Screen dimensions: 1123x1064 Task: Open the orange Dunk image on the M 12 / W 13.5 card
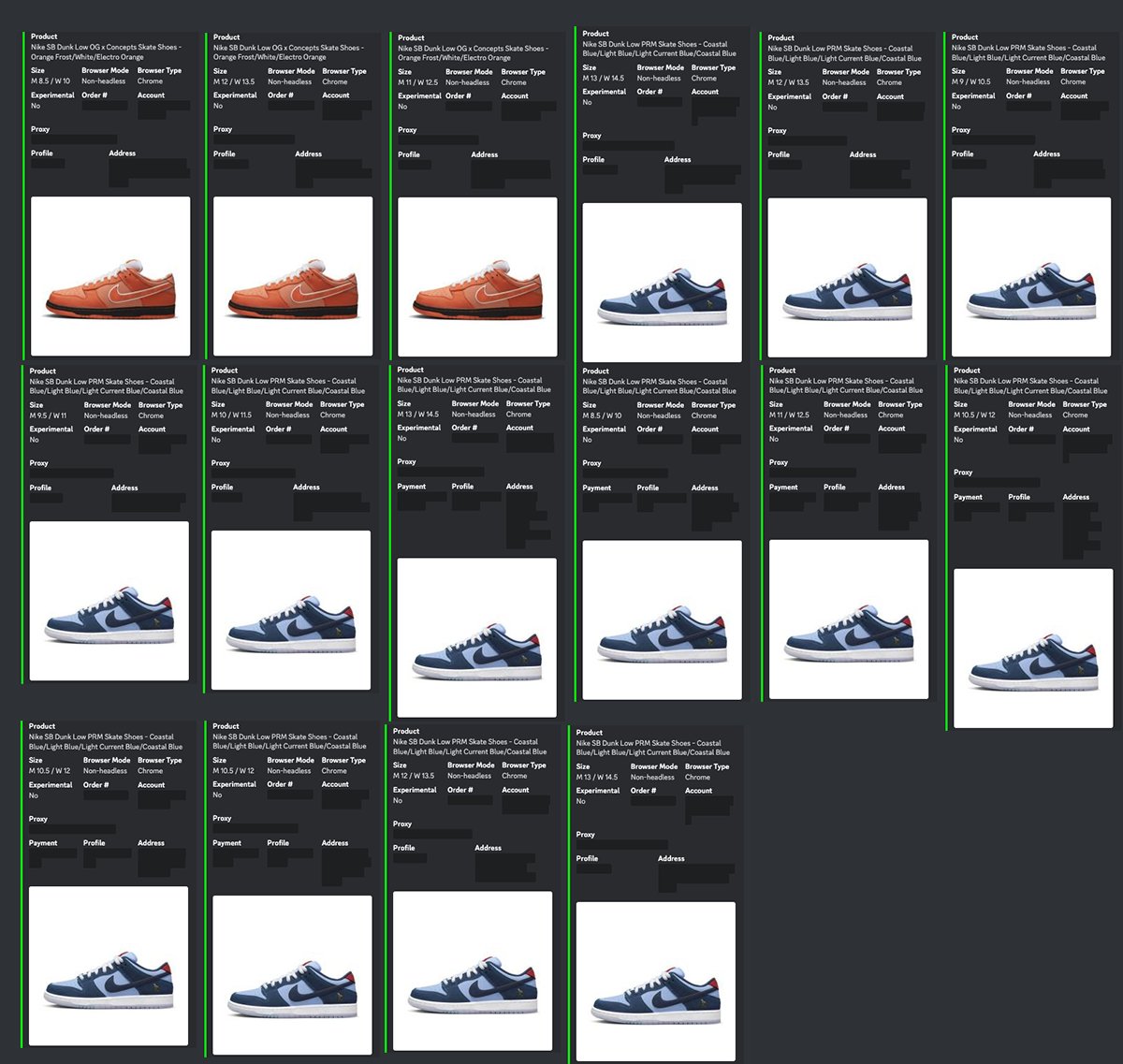click(x=293, y=276)
